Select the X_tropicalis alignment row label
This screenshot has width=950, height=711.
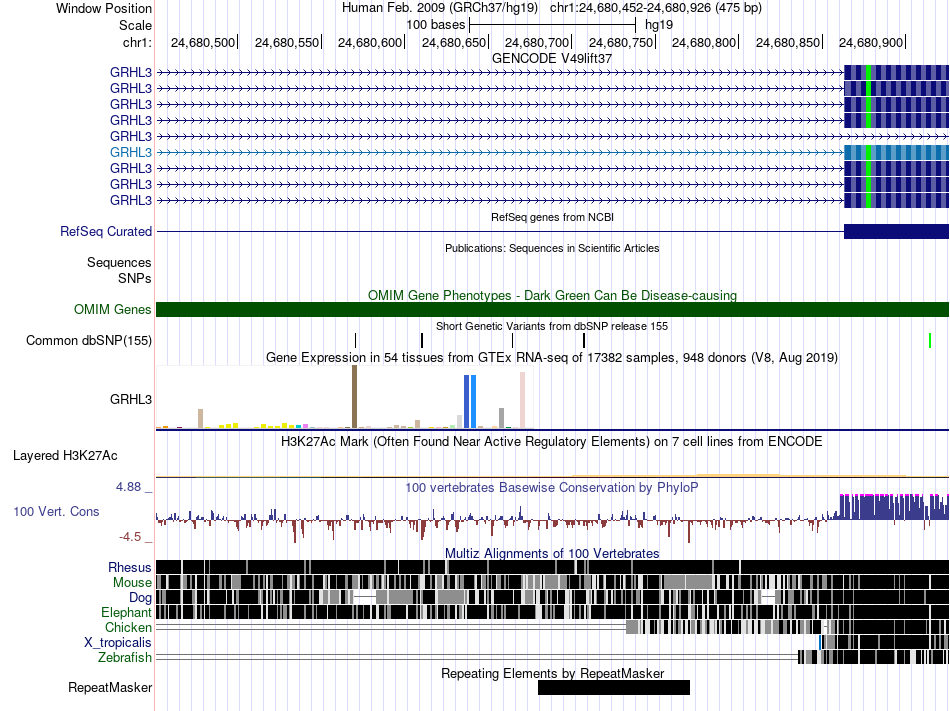pos(118,643)
